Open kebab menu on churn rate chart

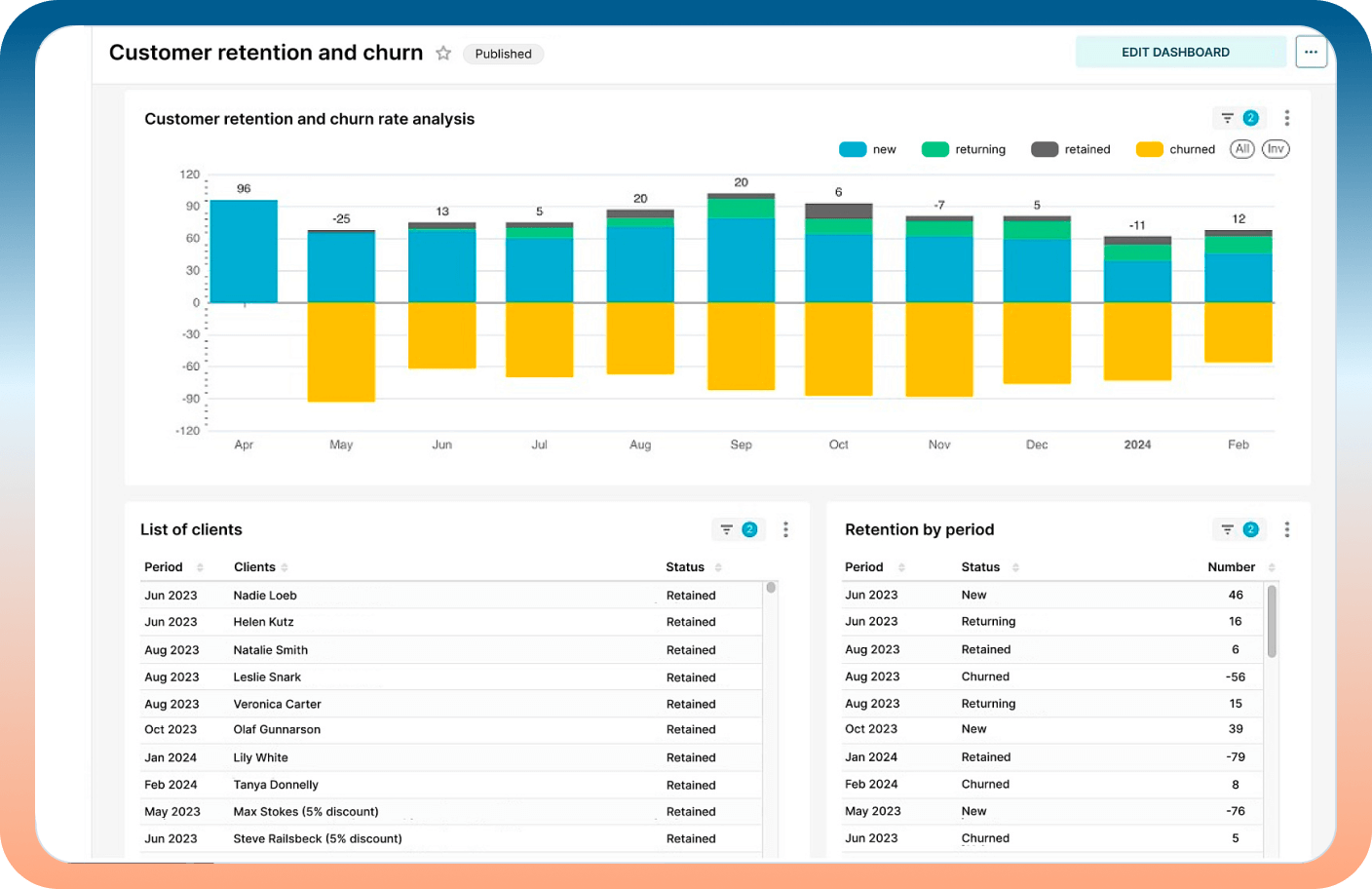pos(1287,118)
